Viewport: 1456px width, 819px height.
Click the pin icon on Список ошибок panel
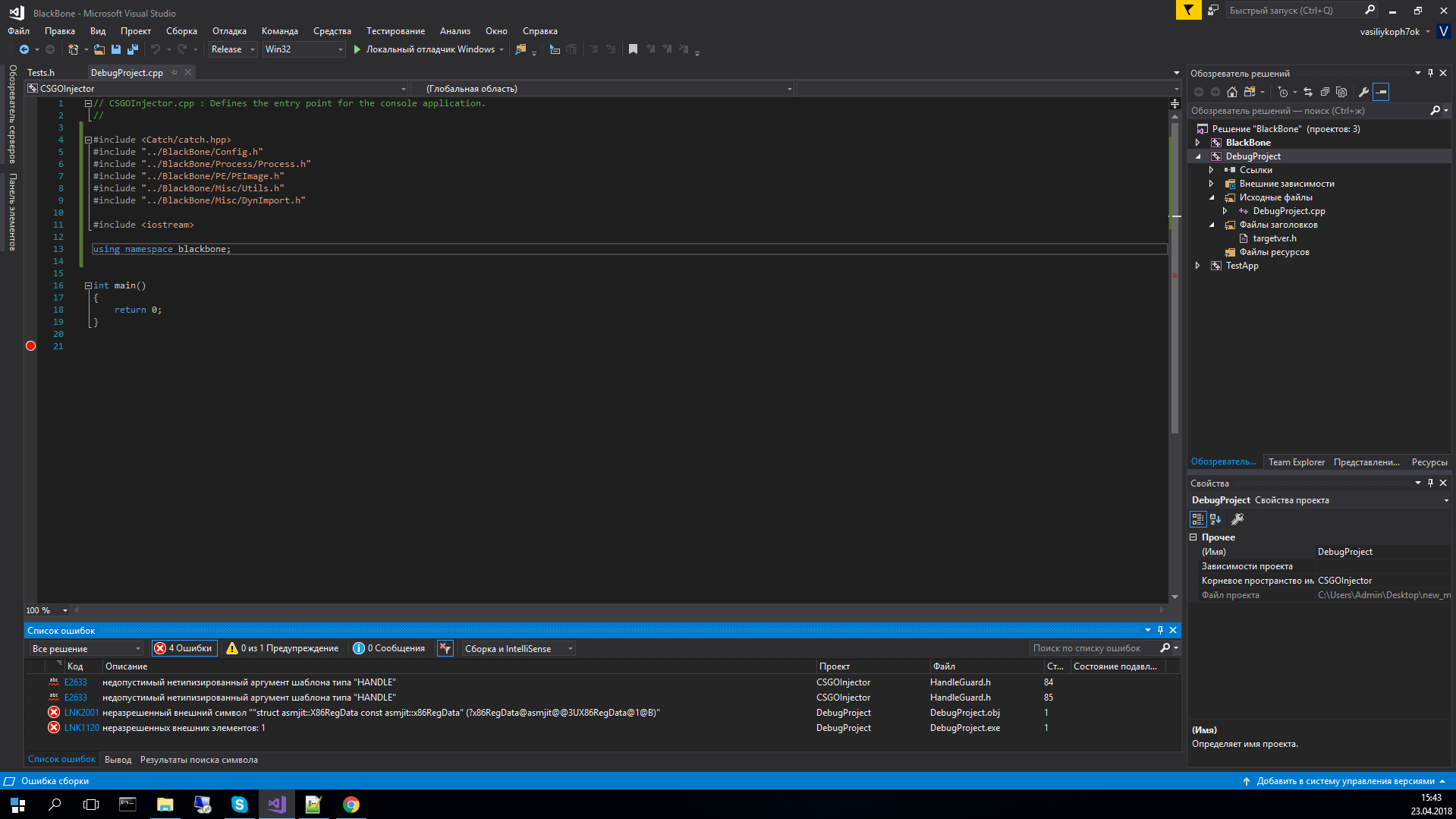pos(1159,629)
